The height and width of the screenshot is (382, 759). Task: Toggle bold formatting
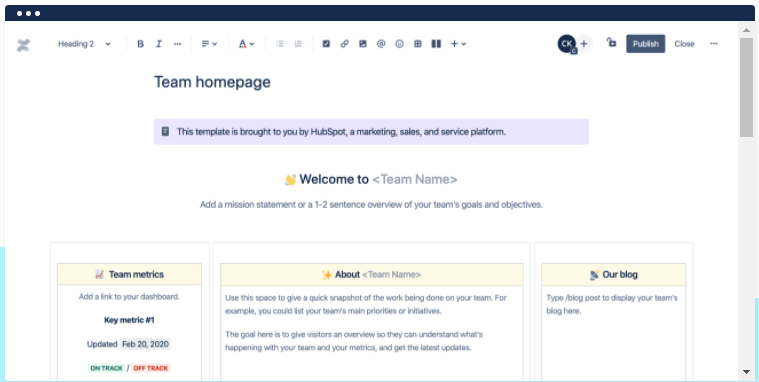point(140,44)
